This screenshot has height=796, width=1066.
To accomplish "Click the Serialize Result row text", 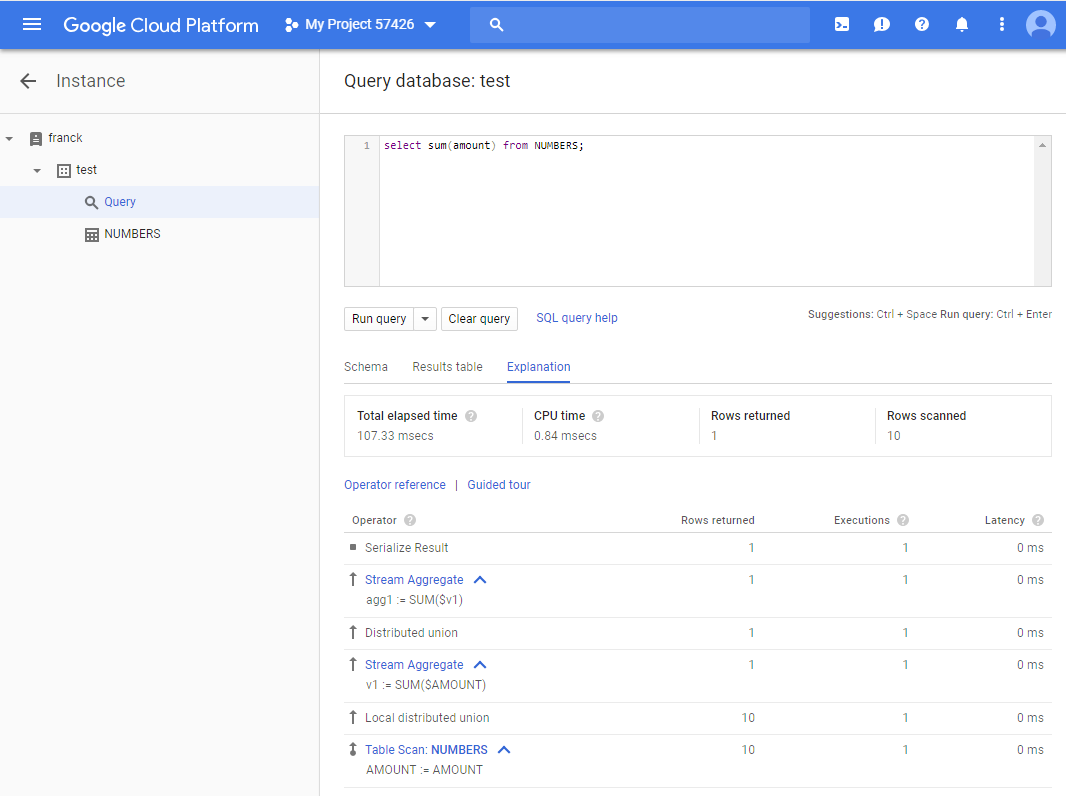I will (407, 548).
